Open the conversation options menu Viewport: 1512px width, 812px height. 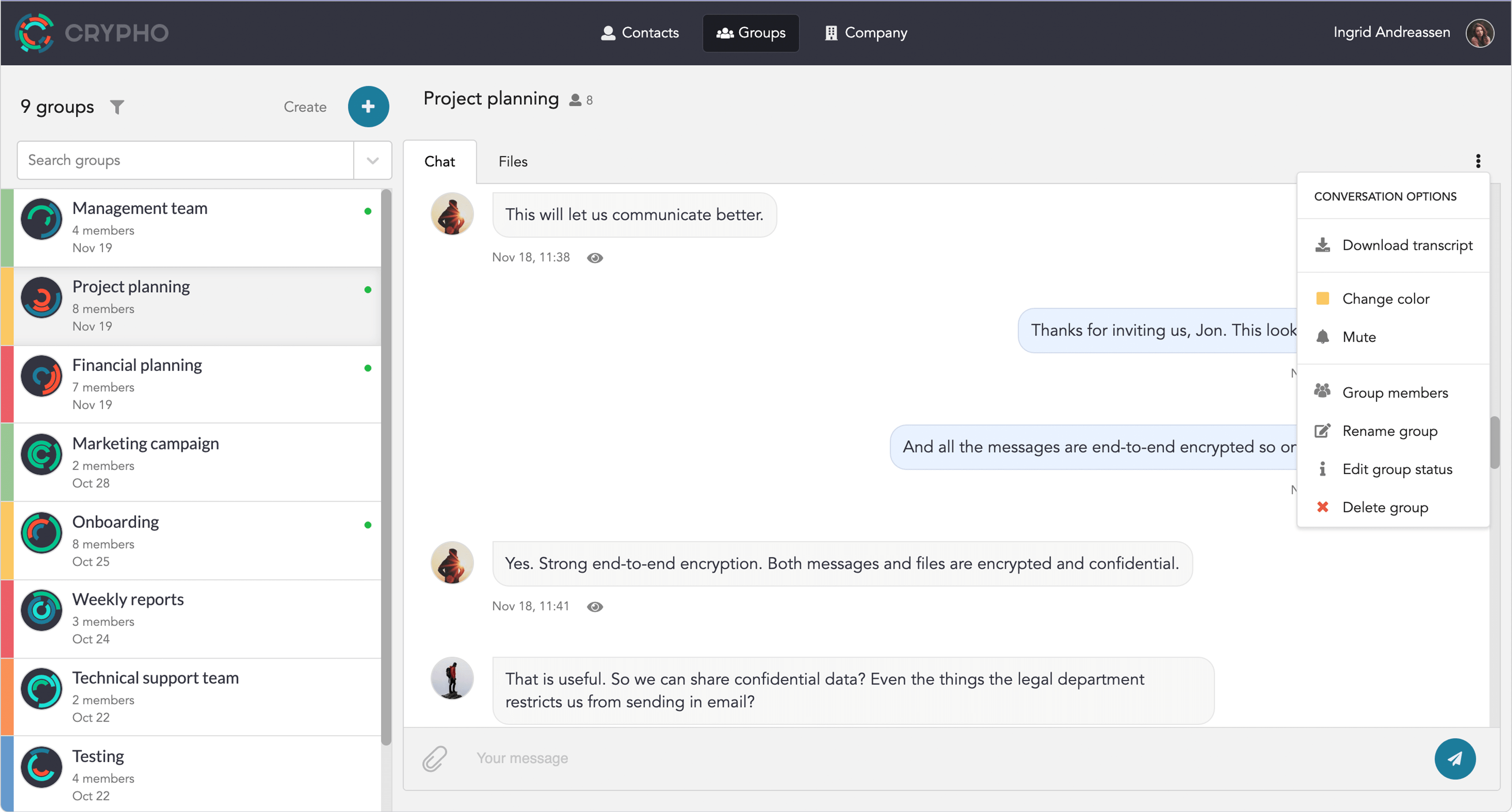click(x=1478, y=161)
